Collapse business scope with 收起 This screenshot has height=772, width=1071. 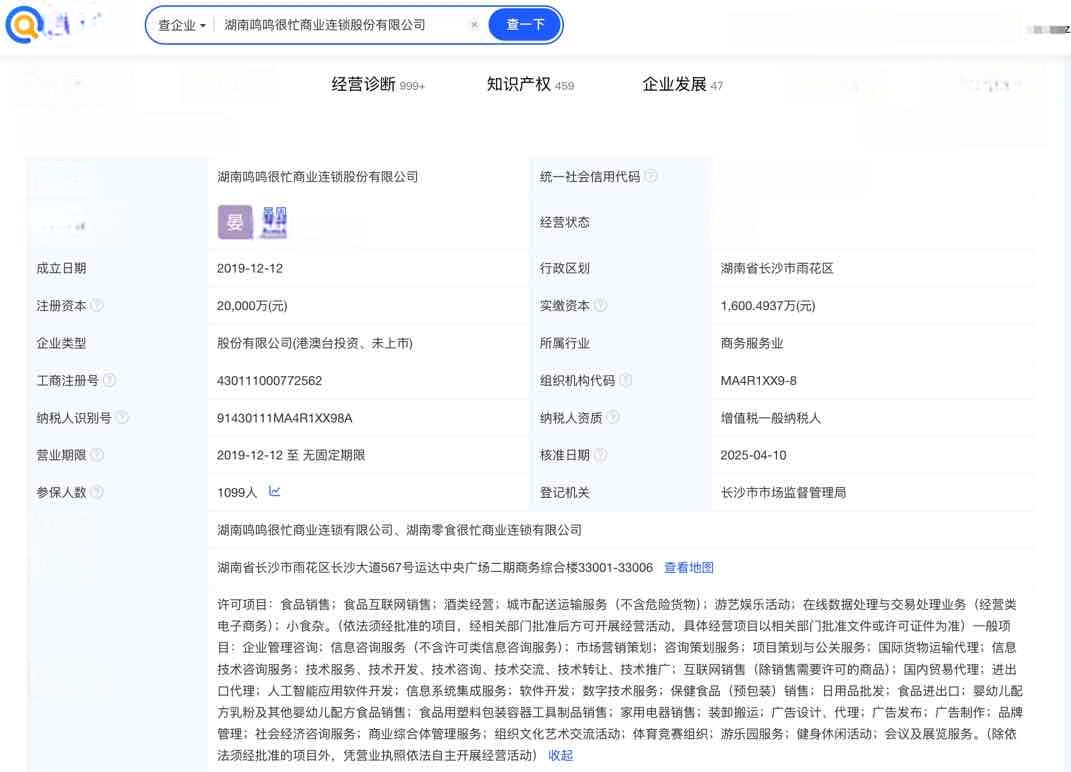(561, 755)
